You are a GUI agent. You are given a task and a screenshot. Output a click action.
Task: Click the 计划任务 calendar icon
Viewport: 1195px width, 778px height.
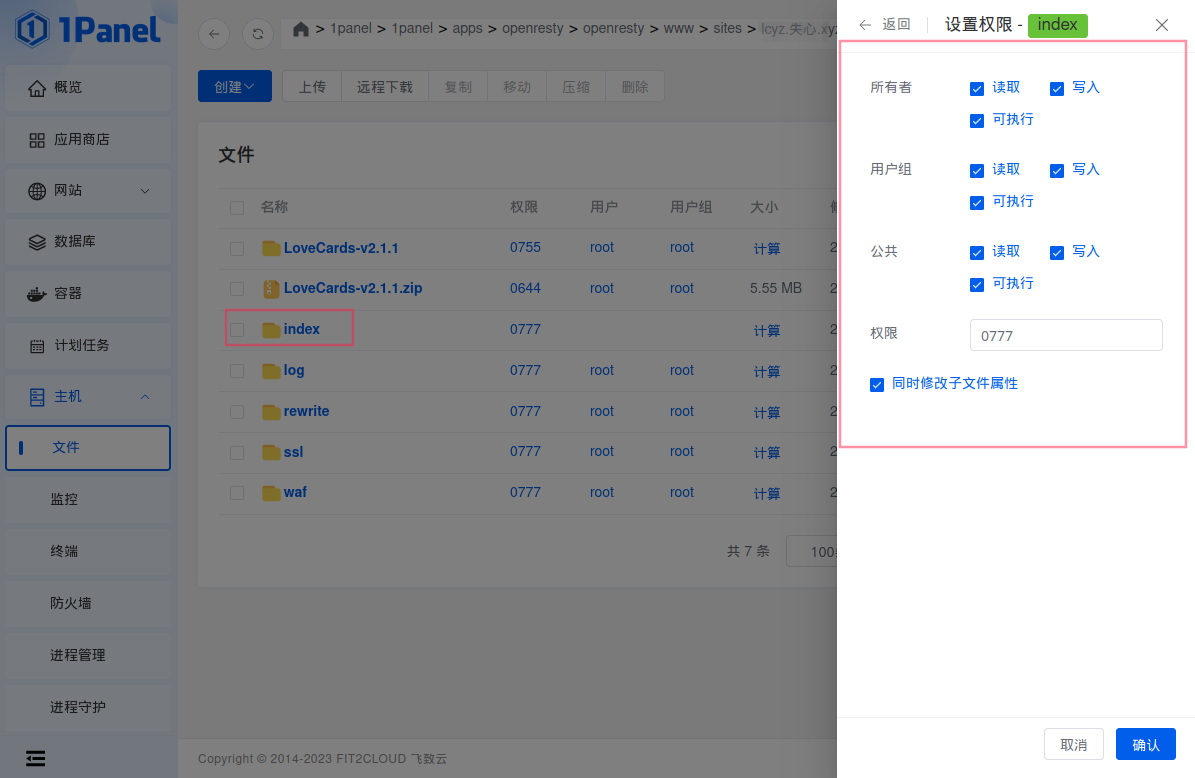37,346
